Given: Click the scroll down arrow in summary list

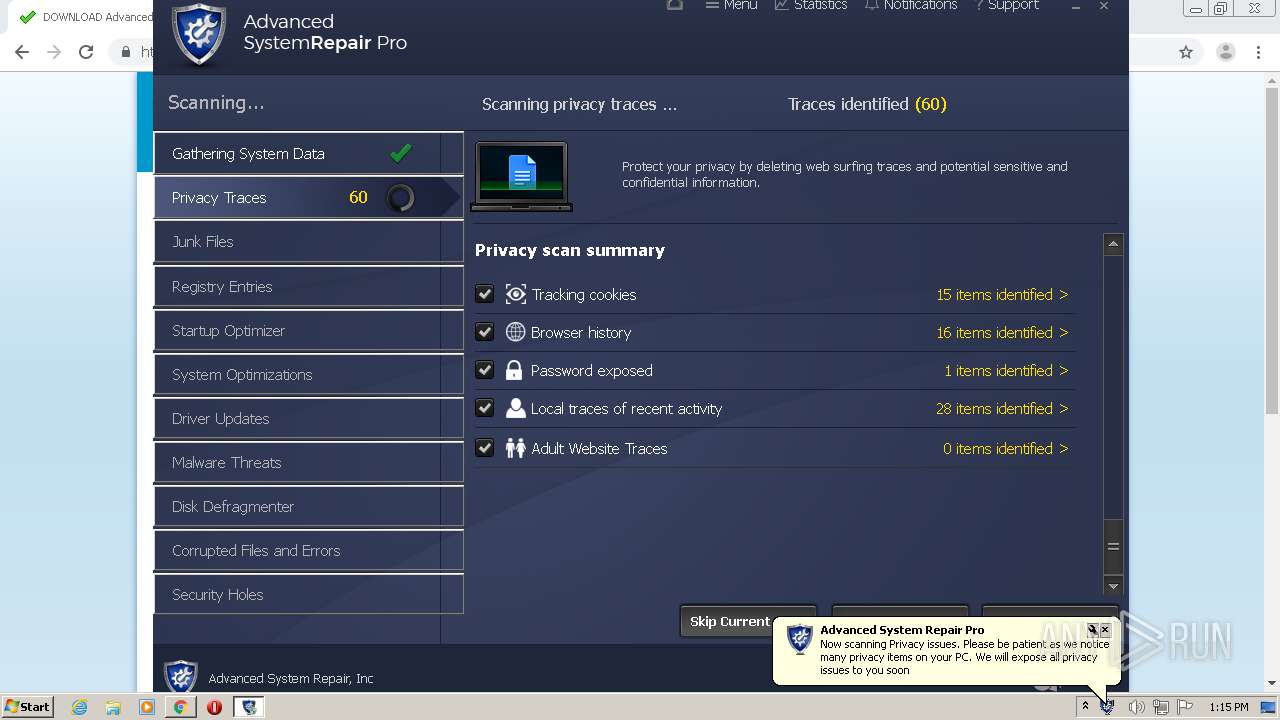Looking at the screenshot, I should 1113,586.
